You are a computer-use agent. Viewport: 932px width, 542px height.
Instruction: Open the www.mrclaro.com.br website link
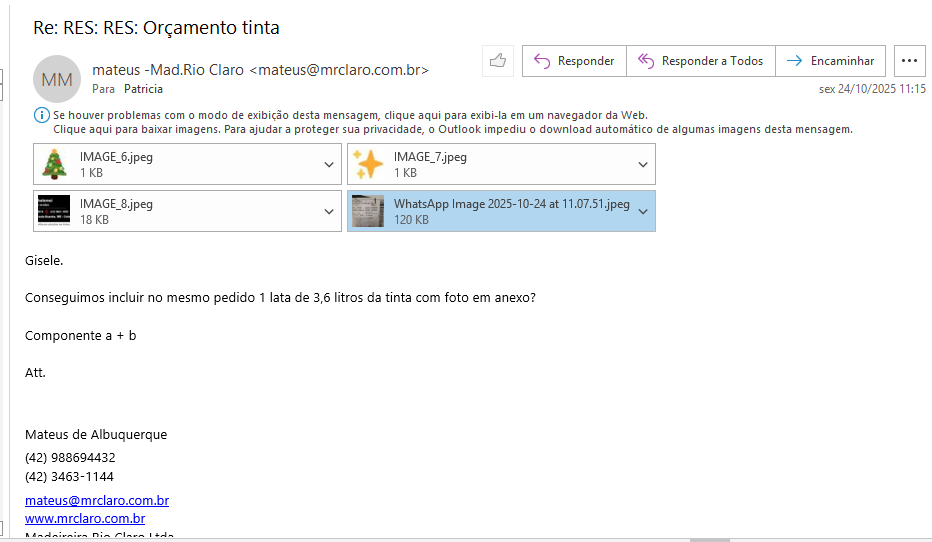pos(85,519)
